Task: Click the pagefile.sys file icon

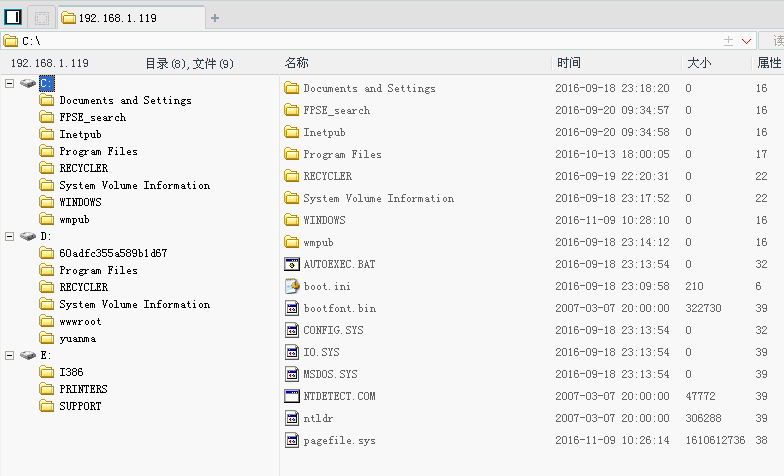Action: (292, 440)
